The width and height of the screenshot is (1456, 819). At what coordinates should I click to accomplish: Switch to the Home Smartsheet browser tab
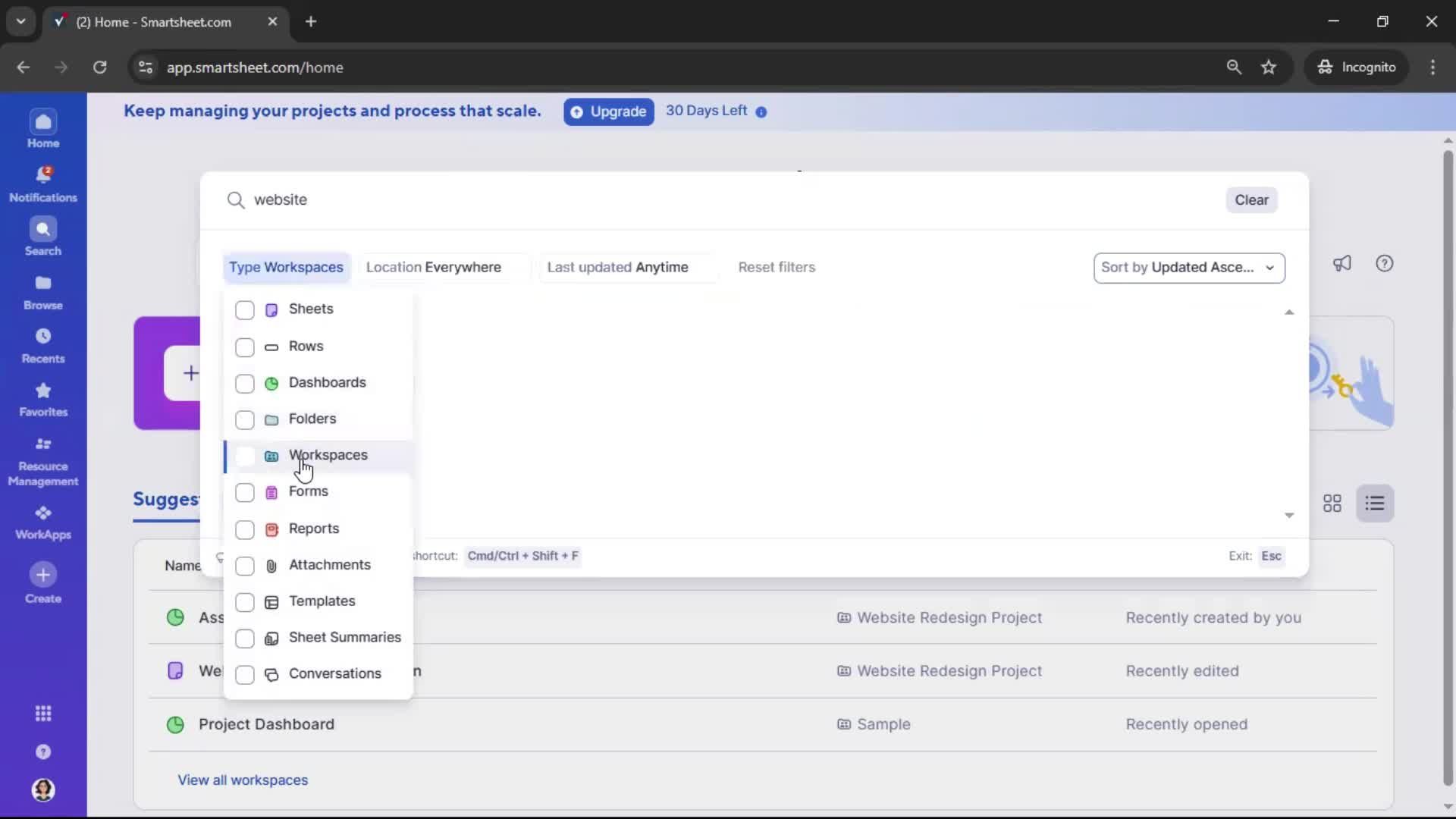tap(152, 22)
